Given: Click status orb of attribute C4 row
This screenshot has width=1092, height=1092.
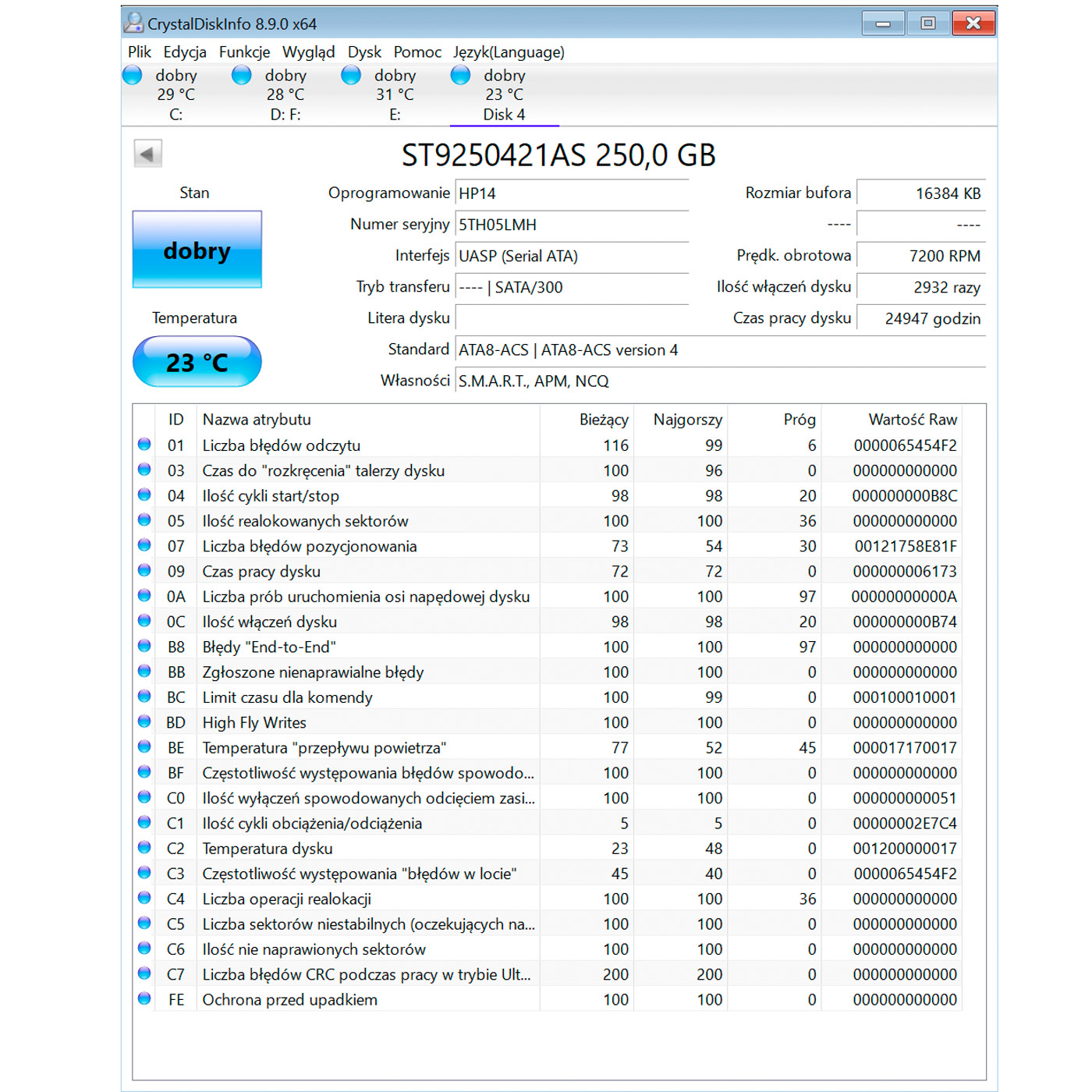Looking at the screenshot, I should (x=144, y=898).
